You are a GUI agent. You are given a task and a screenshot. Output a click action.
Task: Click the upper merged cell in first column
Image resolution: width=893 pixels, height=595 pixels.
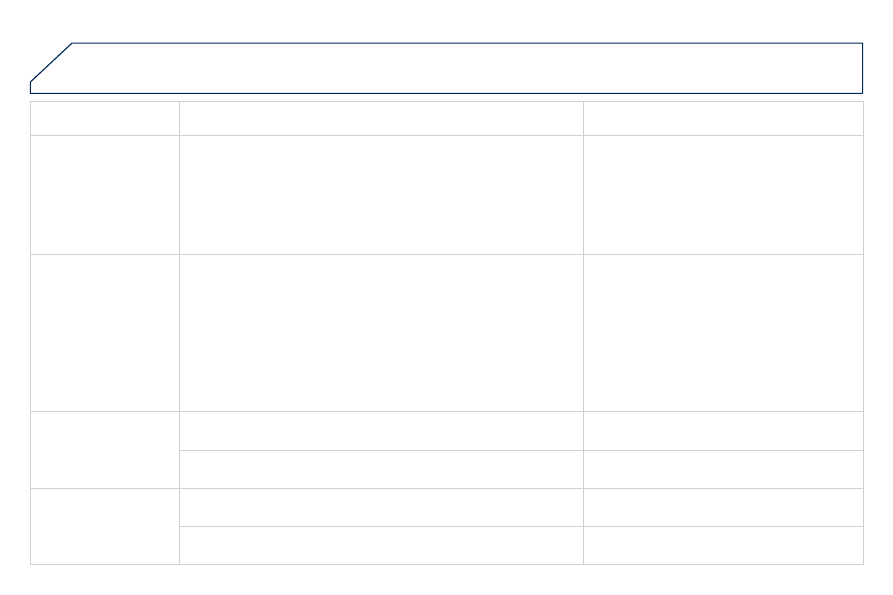[x=105, y=450]
